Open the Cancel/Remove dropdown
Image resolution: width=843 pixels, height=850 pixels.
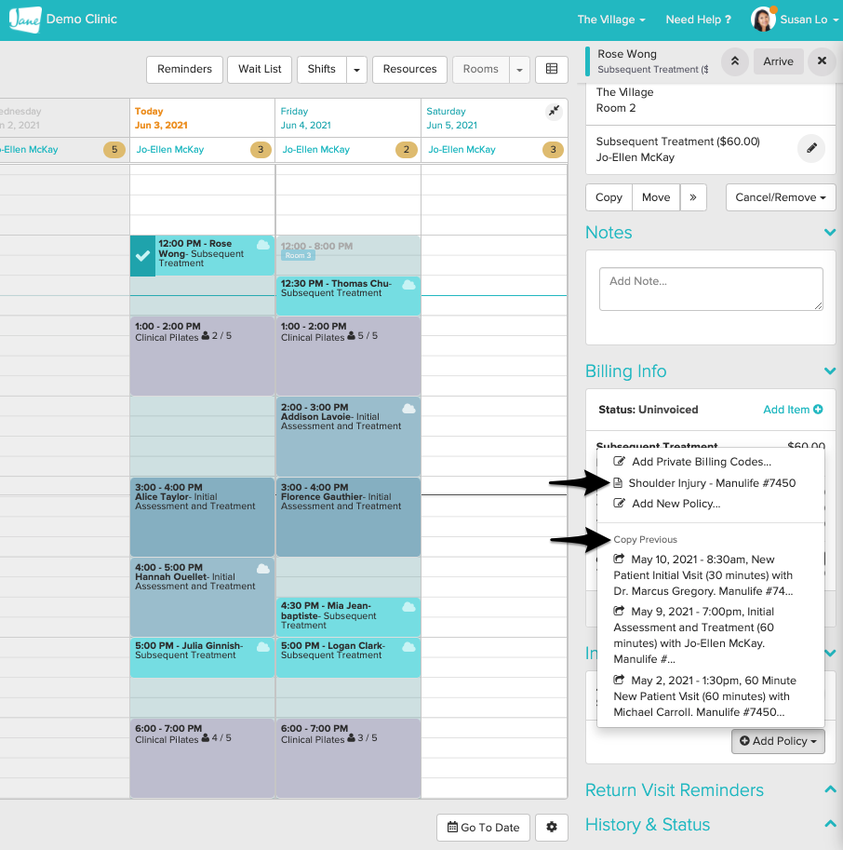pyautogui.click(x=780, y=197)
